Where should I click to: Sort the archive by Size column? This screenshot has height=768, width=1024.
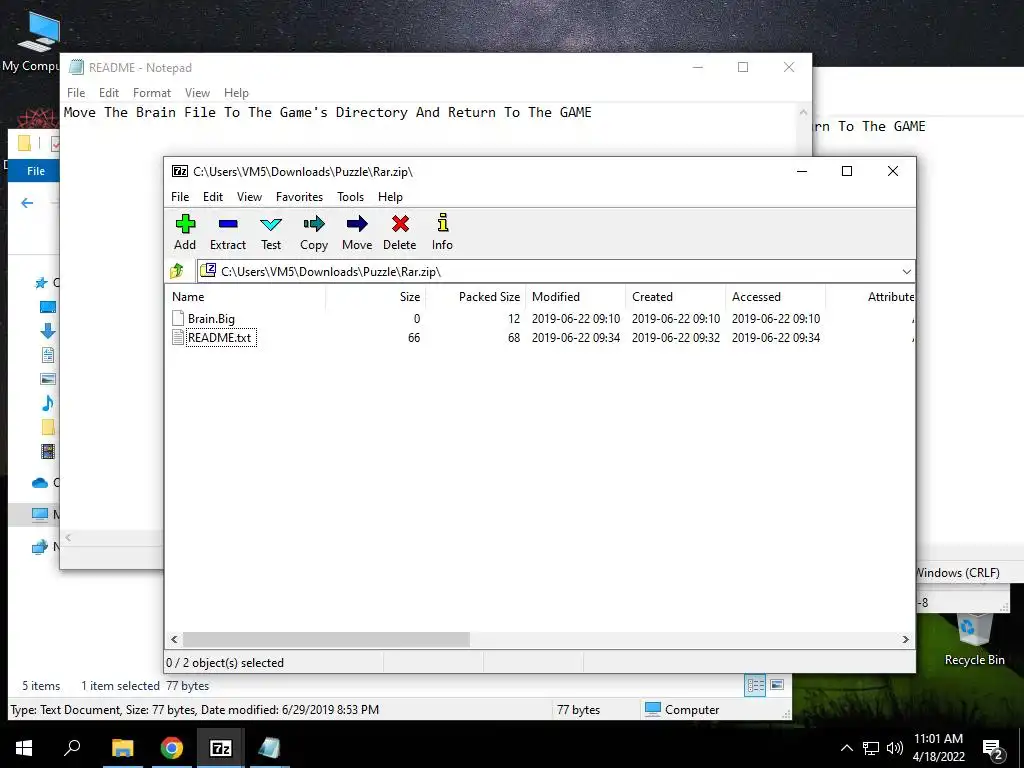pos(376,296)
